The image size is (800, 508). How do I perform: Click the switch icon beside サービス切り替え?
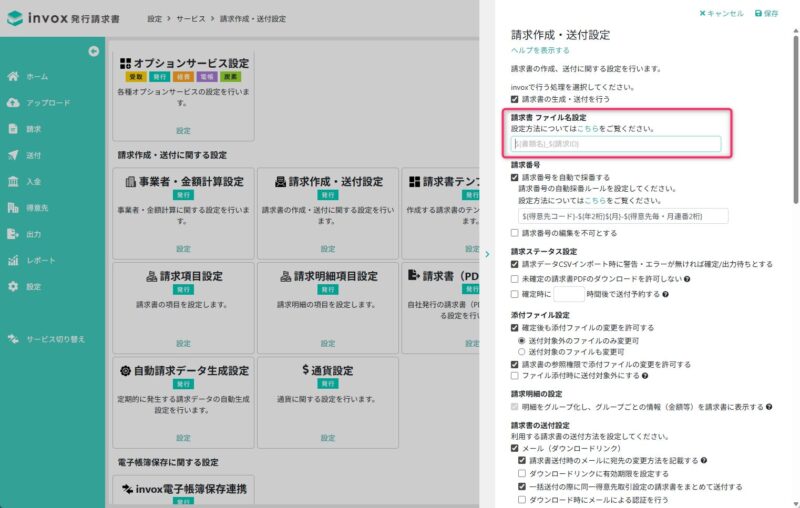13,339
